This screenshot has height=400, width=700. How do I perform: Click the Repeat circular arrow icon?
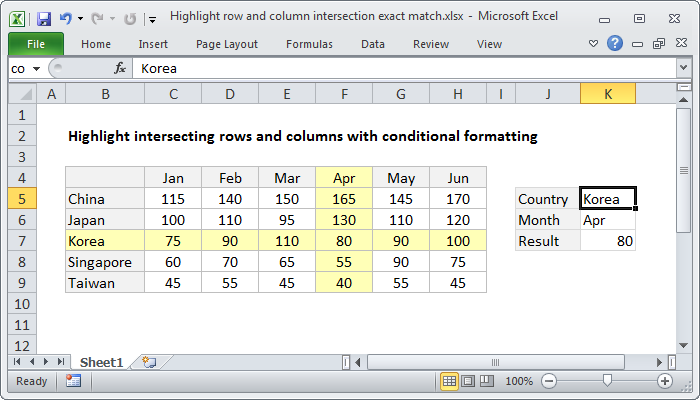[130, 19]
